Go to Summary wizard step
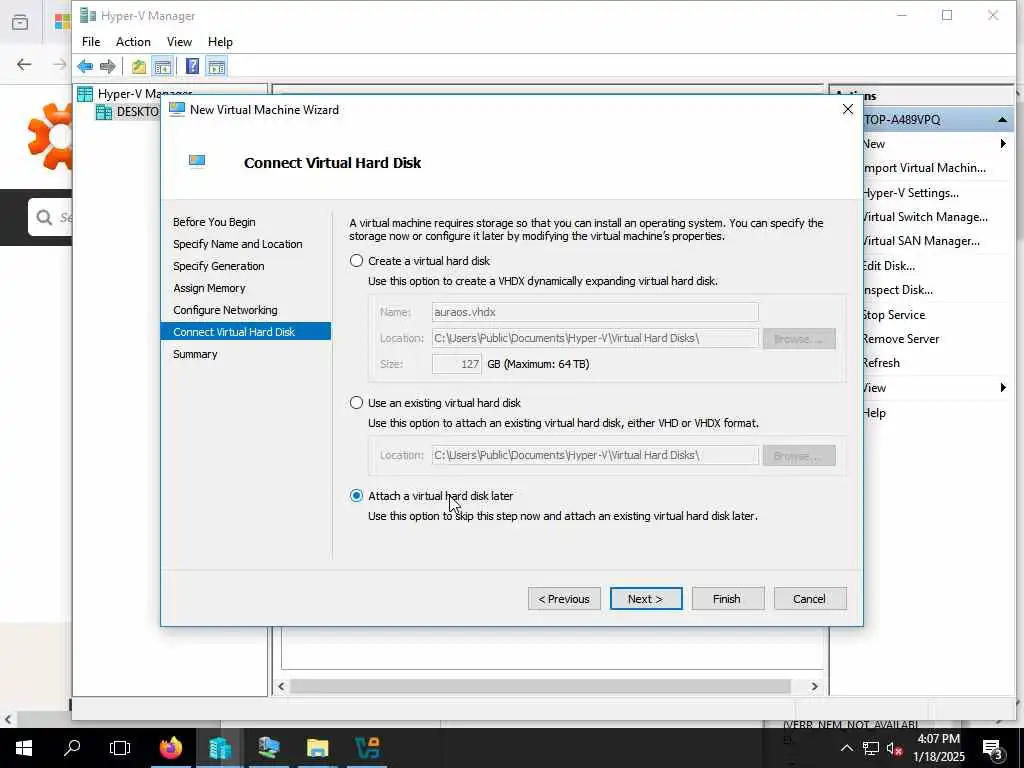This screenshot has height=768, width=1024. click(195, 354)
